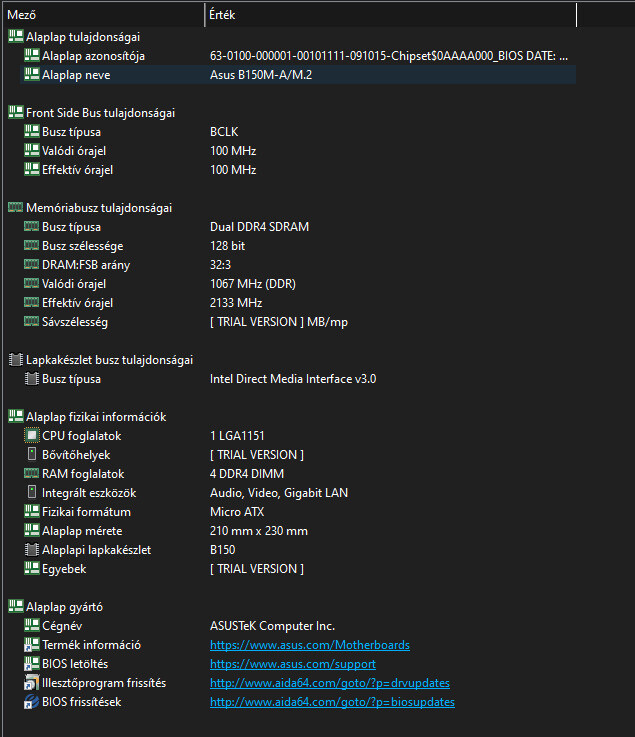The width and height of the screenshot is (635, 737).
Task: Click the CPU socket icon beside CPU foglalatok
Action: click(32, 436)
